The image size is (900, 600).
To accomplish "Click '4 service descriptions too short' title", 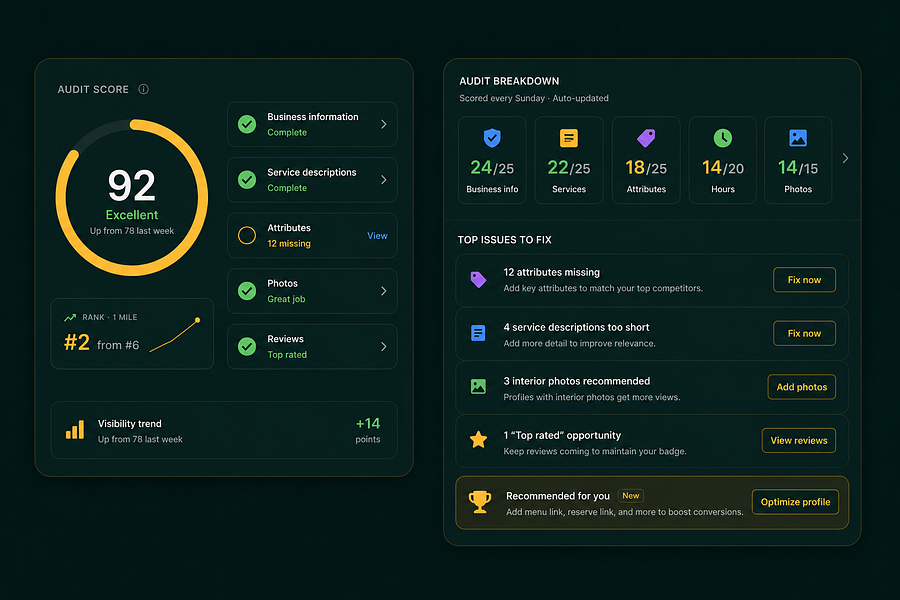I will pyautogui.click(x=576, y=327).
